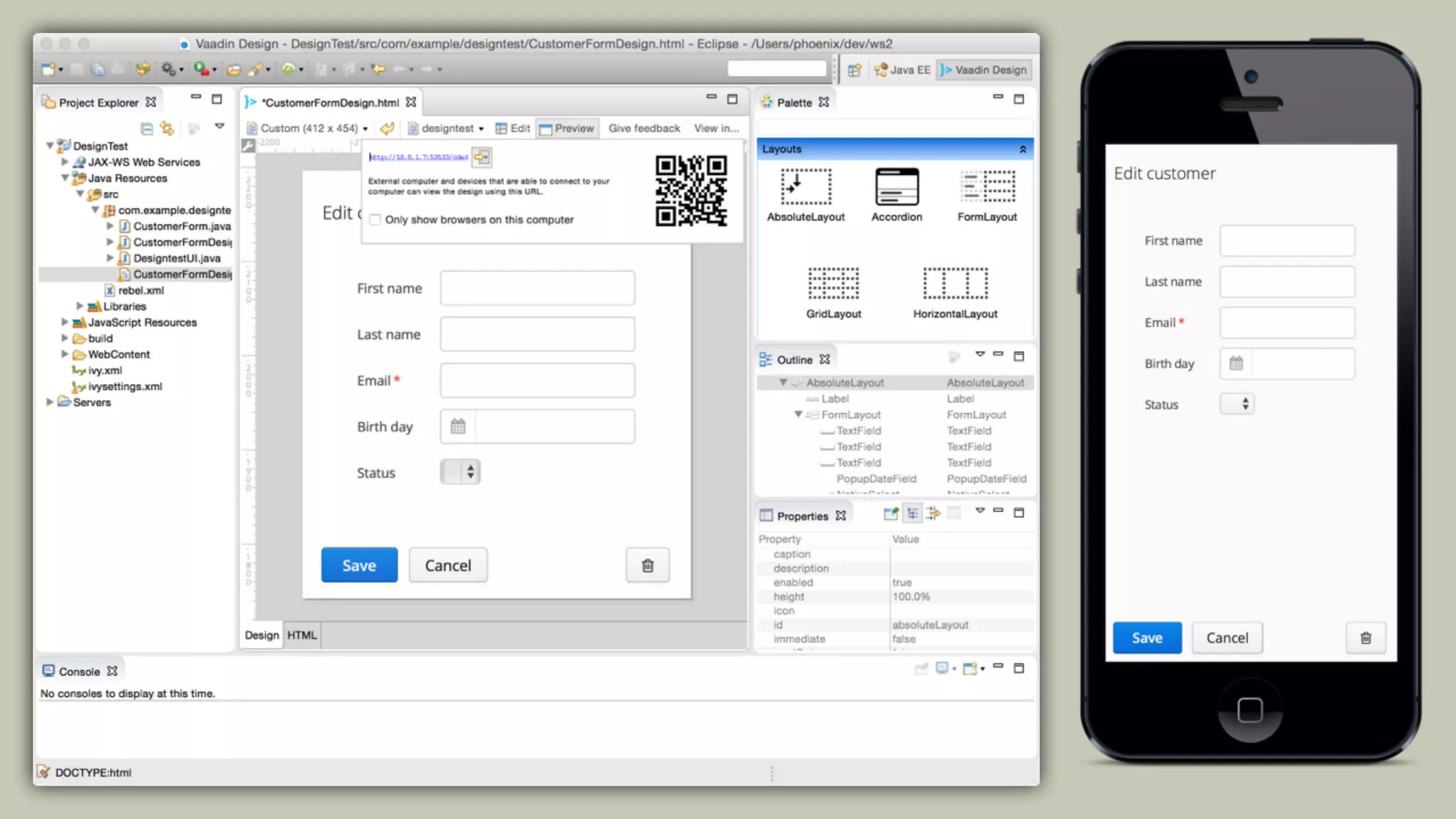Collapse the Layouts palette section

(x=1022, y=149)
